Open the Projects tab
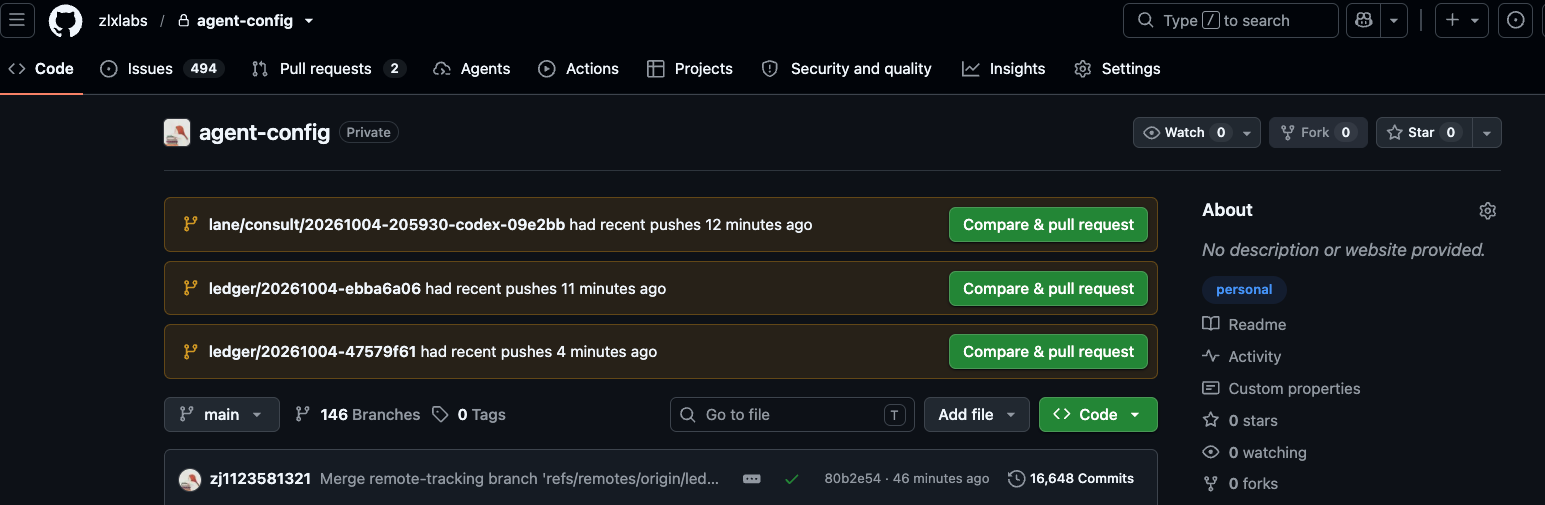Viewport: 1545px width, 505px height. point(690,69)
